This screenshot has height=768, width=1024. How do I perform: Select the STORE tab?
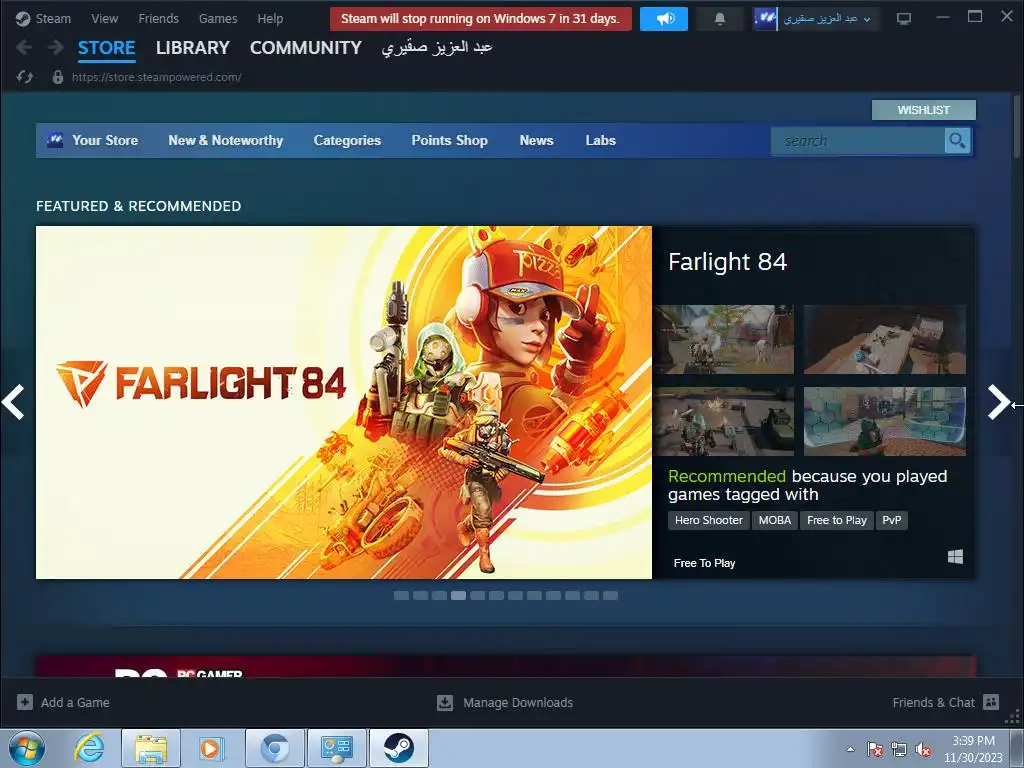click(x=106, y=48)
